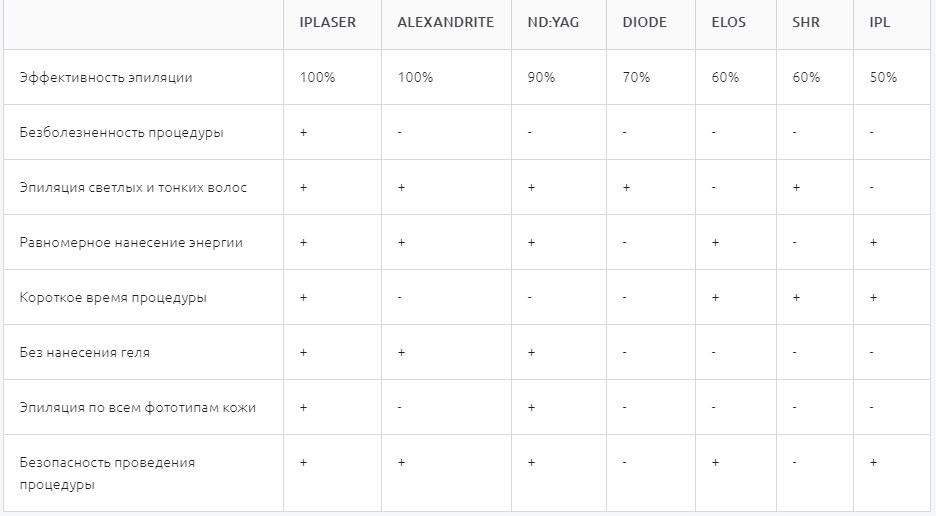This screenshot has height=516, width=936.
Task: Select the 50% efficiency value for IPL
Action: tap(883, 78)
